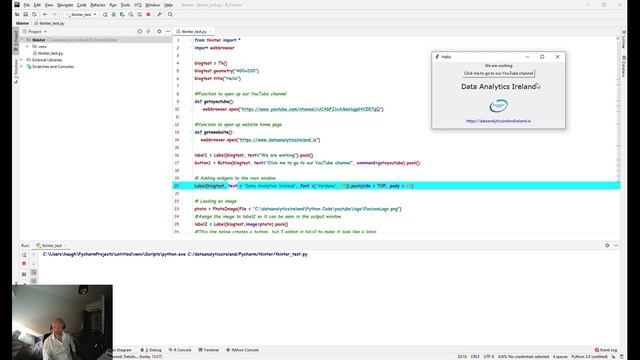
Task: Open the Debug tool window tab
Action: 151,350
